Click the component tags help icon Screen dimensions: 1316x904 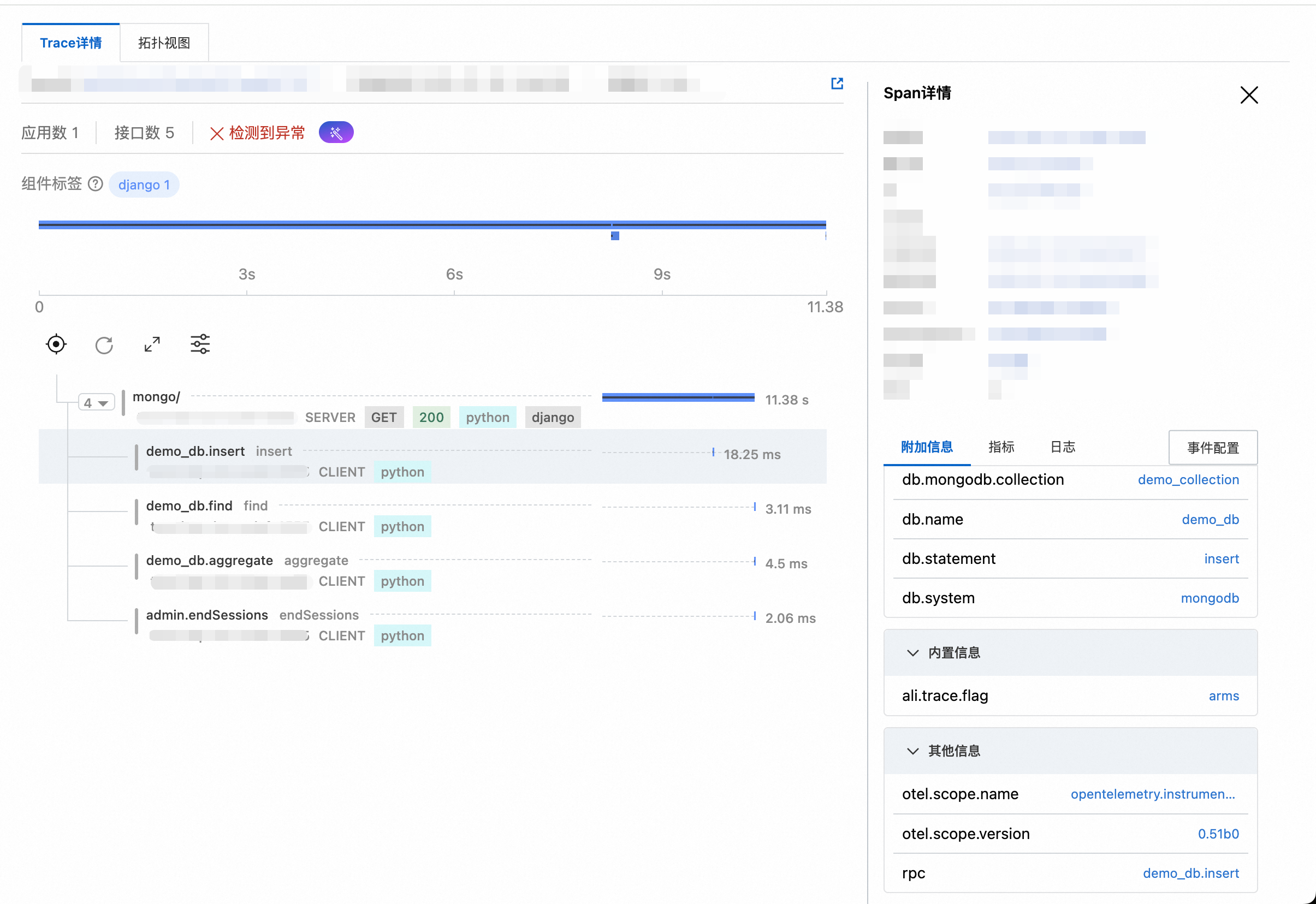(x=96, y=184)
